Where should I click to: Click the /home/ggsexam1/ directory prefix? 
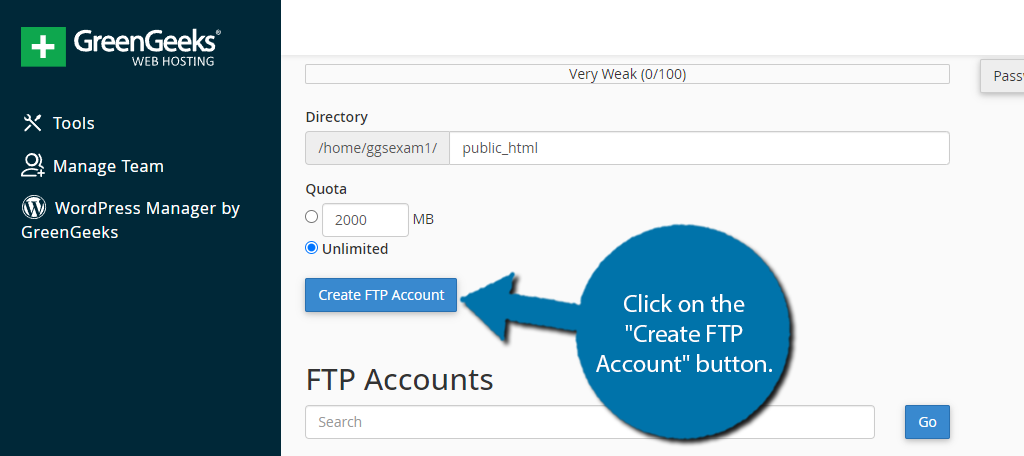tap(377, 148)
